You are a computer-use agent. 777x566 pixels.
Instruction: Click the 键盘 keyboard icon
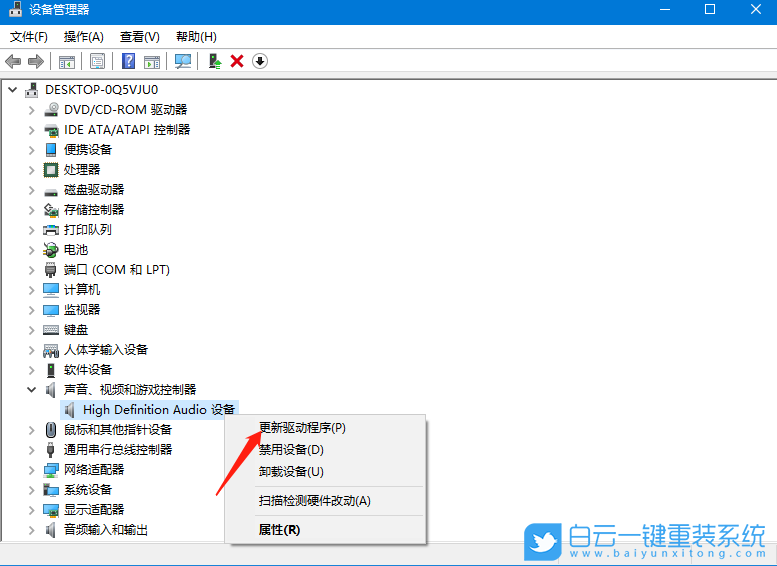(51, 330)
